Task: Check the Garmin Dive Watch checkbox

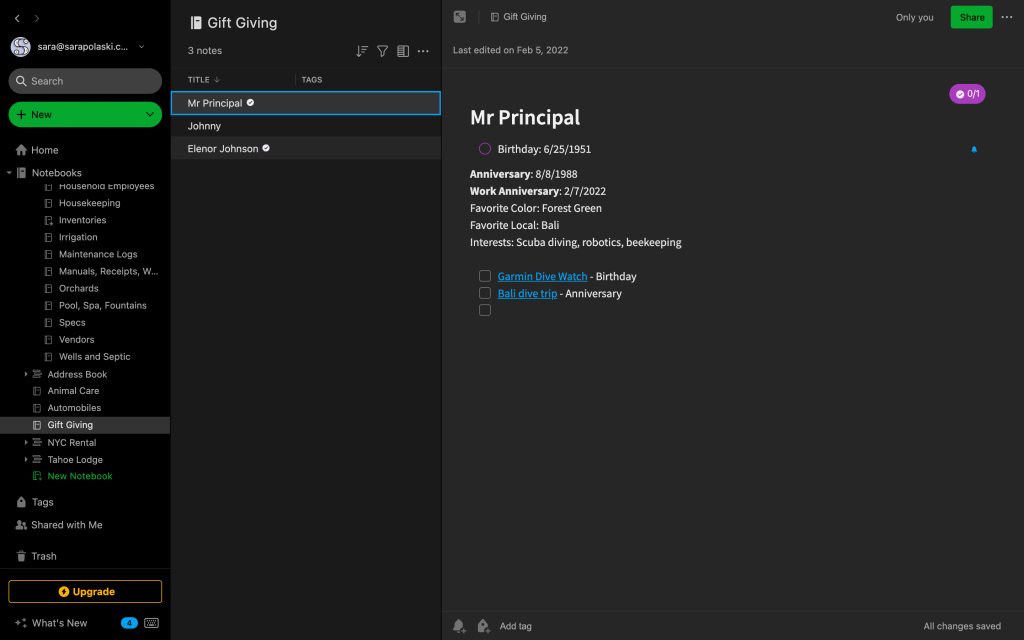Action: point(485,276)
